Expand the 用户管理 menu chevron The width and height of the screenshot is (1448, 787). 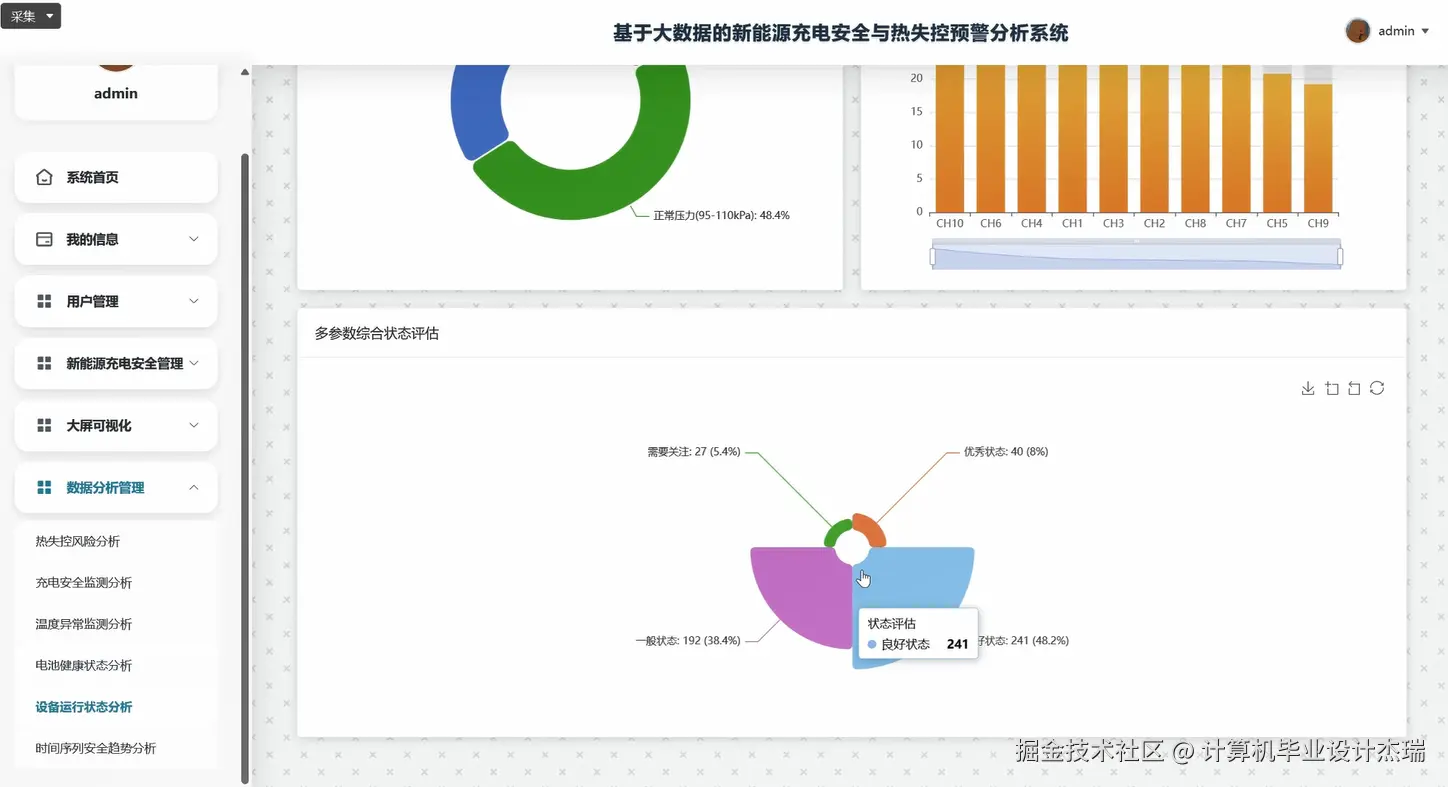[x=194, y=301]
